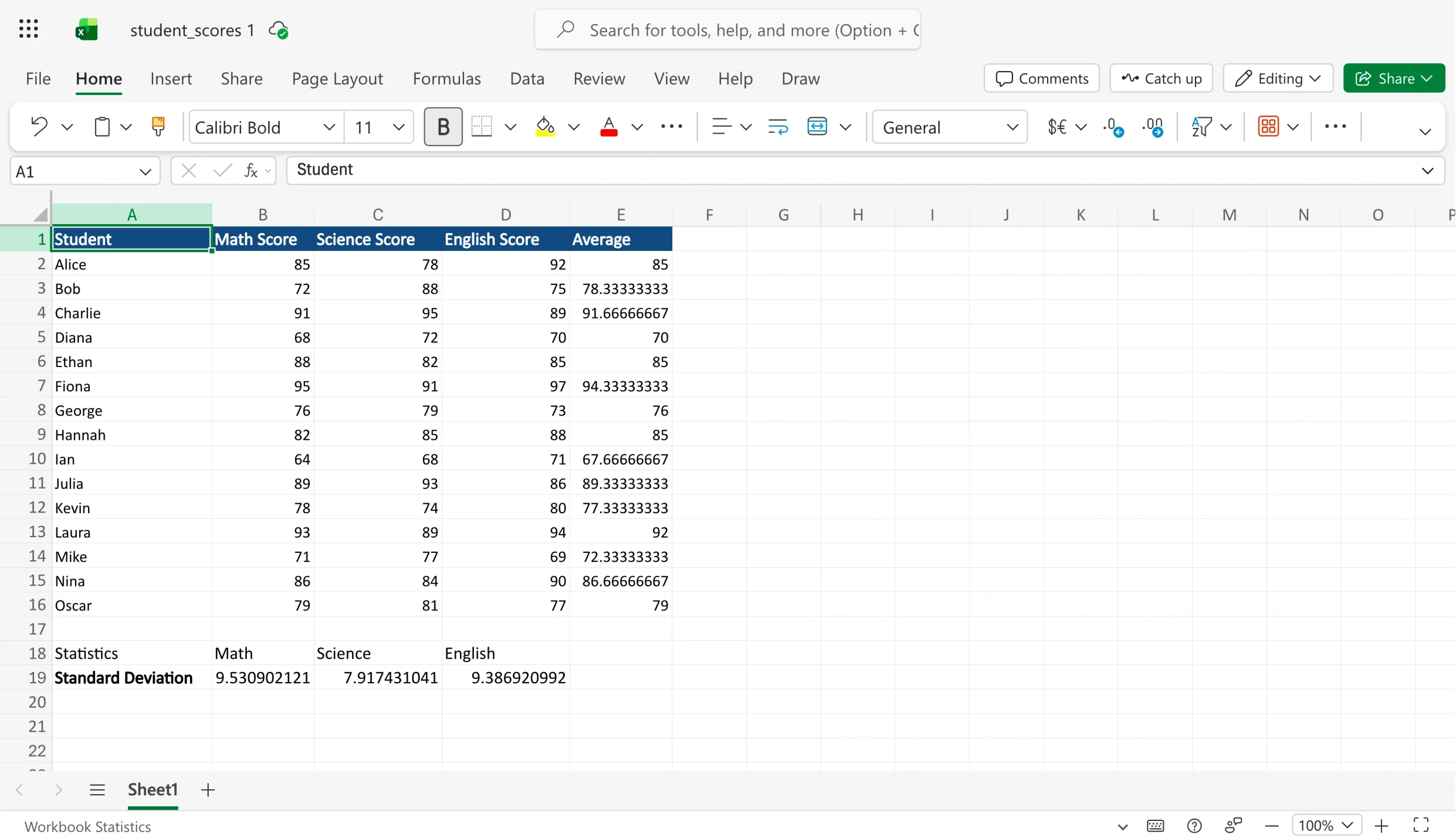Image resolution: width=1456 pixels, height=838 pixels.
Task: Expand paste options dropdown arrow
Action: pos(126,127)
